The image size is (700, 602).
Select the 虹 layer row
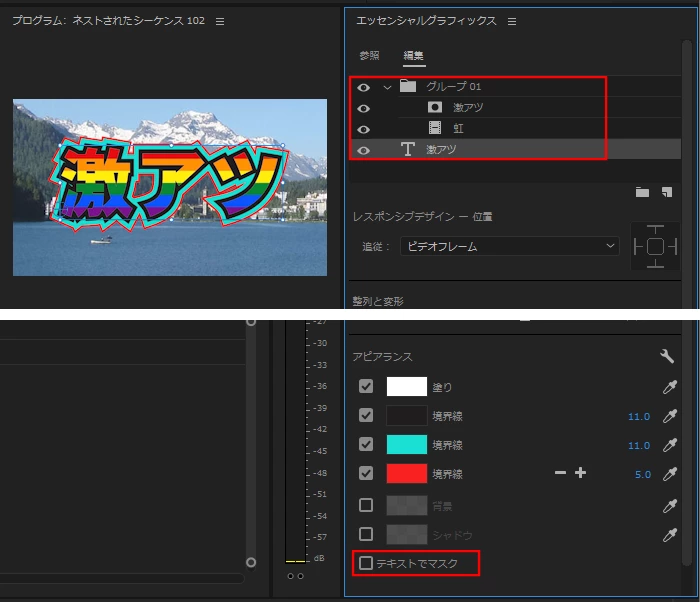(x=516, y=129)
